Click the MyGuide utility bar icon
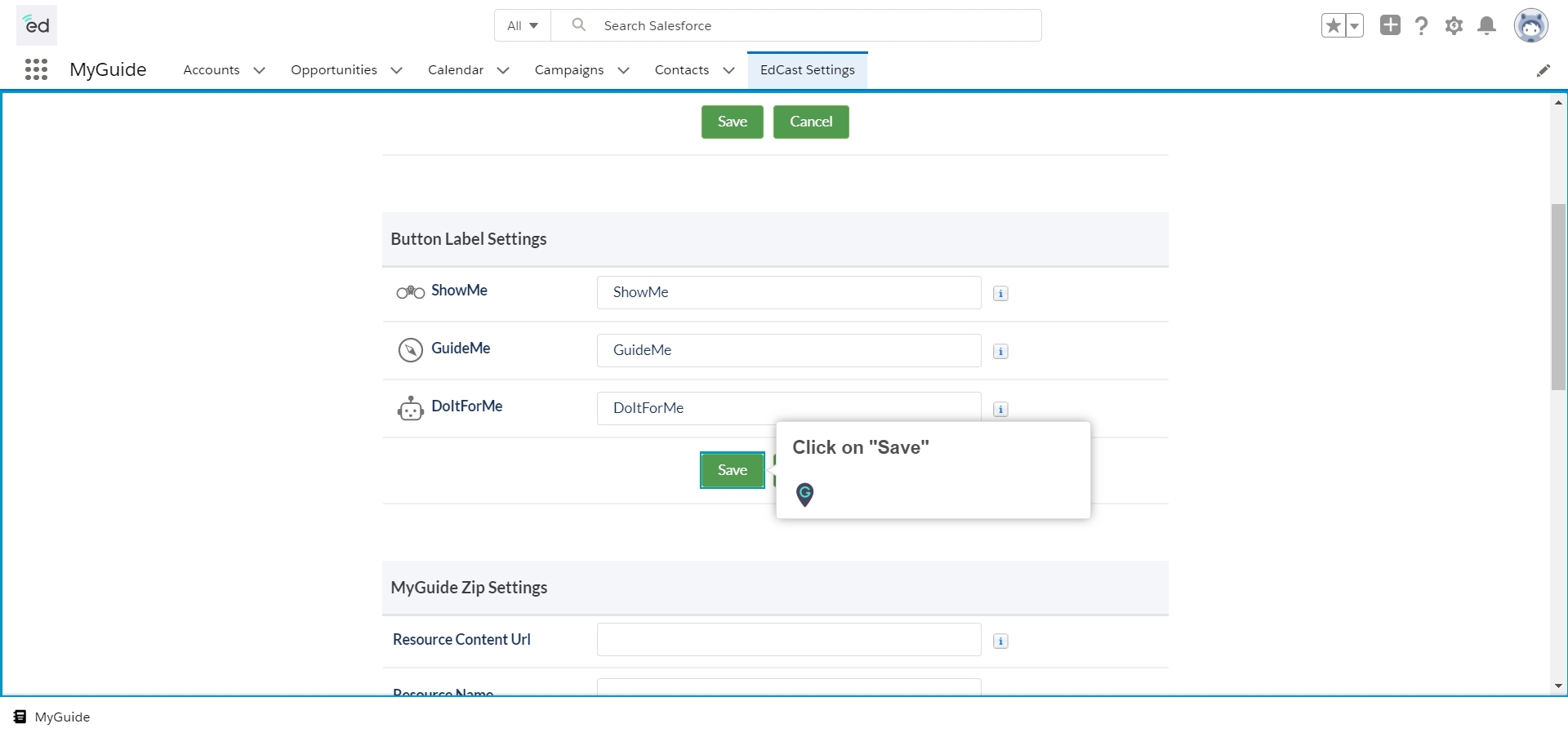This screenshot has width=1568, height=737. 20,717
